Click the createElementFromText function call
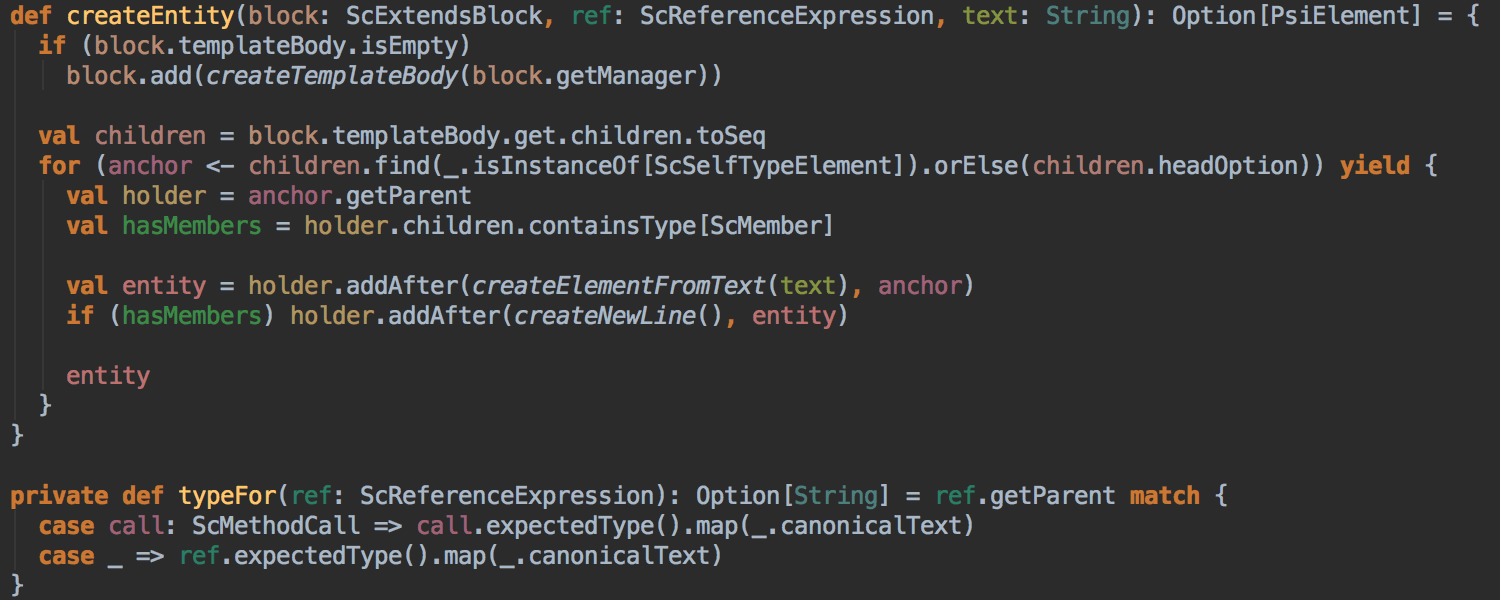 619,286
